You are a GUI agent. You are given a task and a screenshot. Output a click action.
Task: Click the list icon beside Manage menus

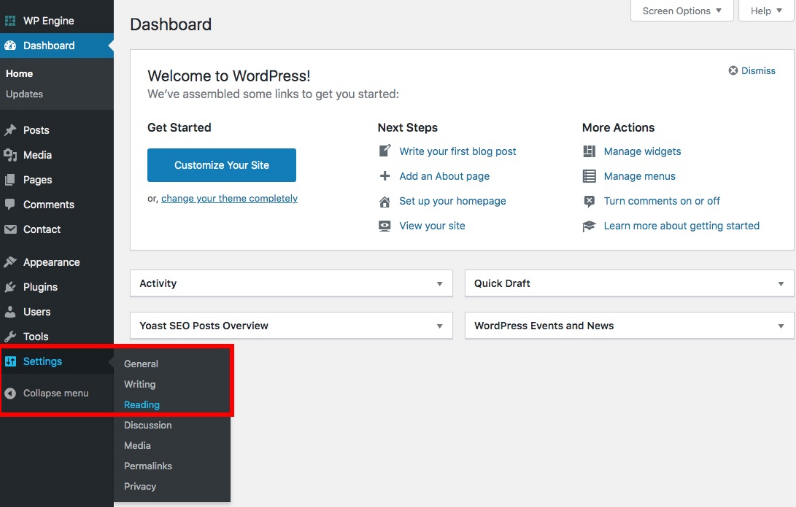[589, 176]
